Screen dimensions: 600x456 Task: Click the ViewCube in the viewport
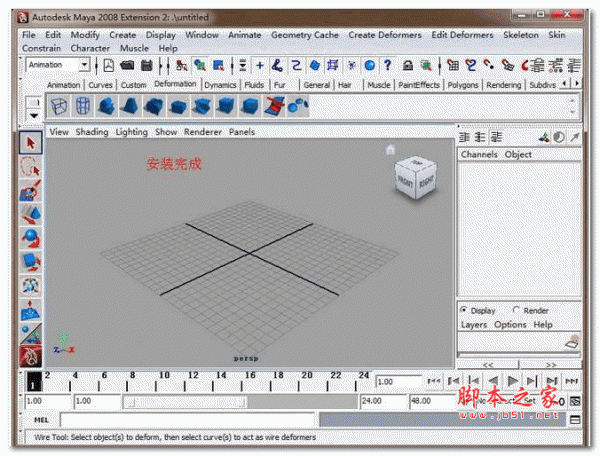point(412,178)
